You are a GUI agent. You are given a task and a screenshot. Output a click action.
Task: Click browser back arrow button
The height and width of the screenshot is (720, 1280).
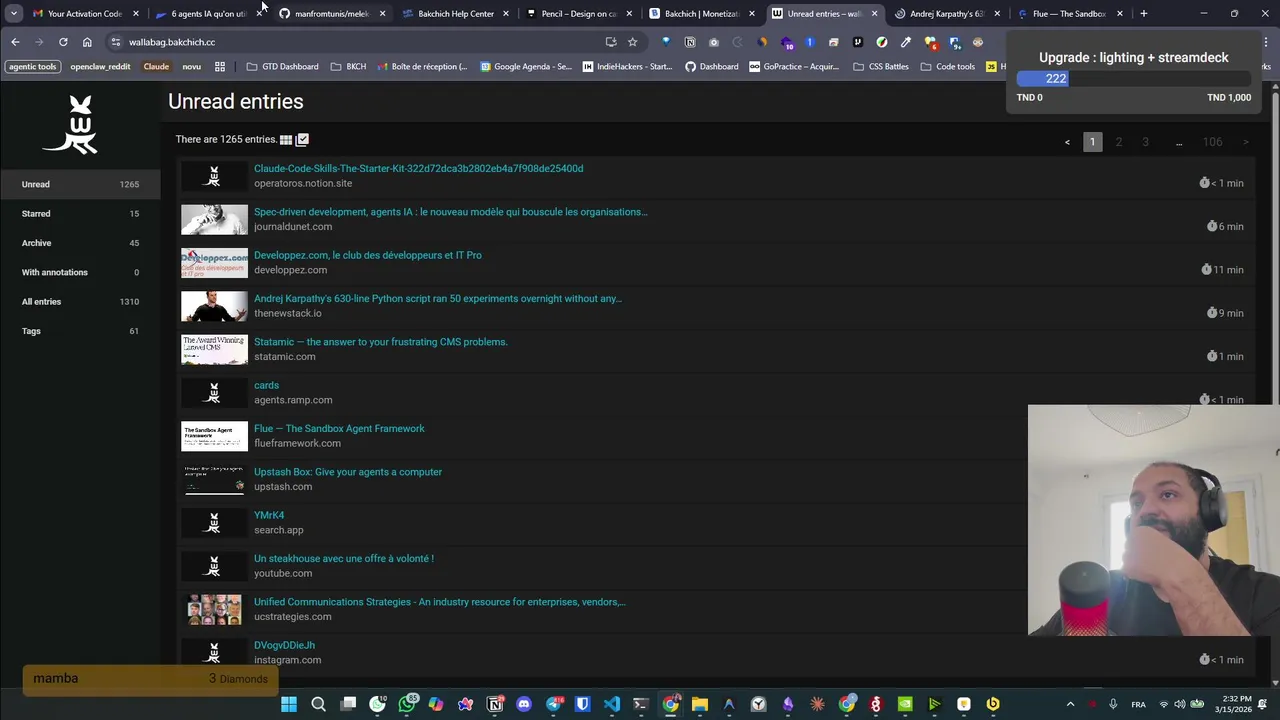tap(15, 42)
